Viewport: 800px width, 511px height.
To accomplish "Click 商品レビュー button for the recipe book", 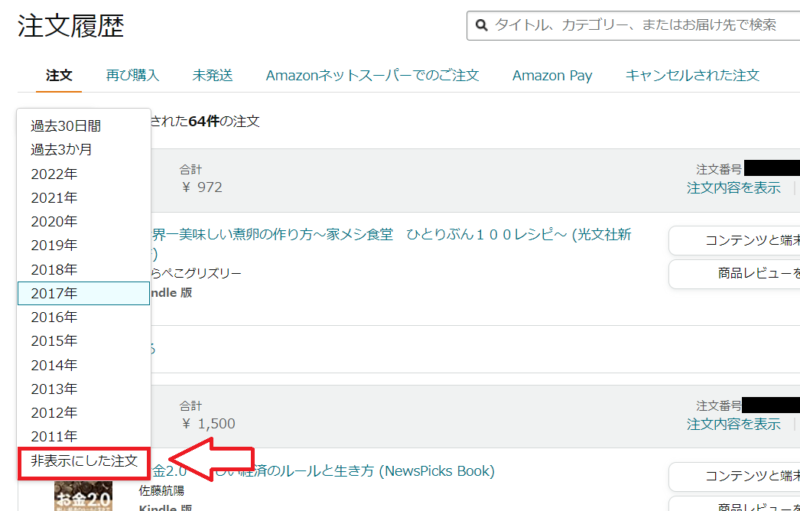I will (734, 274).
